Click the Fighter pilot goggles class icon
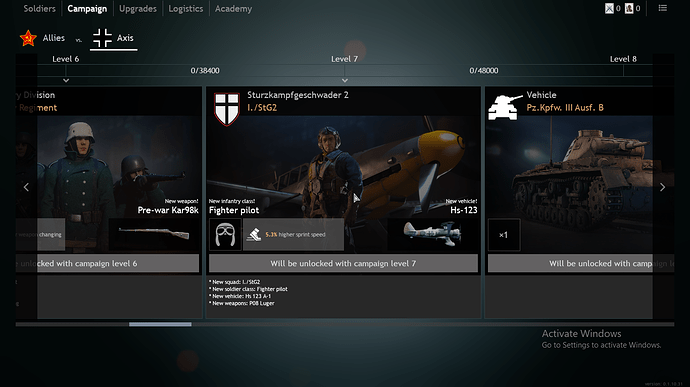This screenshot has width=690, height=387. [x=225, y=235]
